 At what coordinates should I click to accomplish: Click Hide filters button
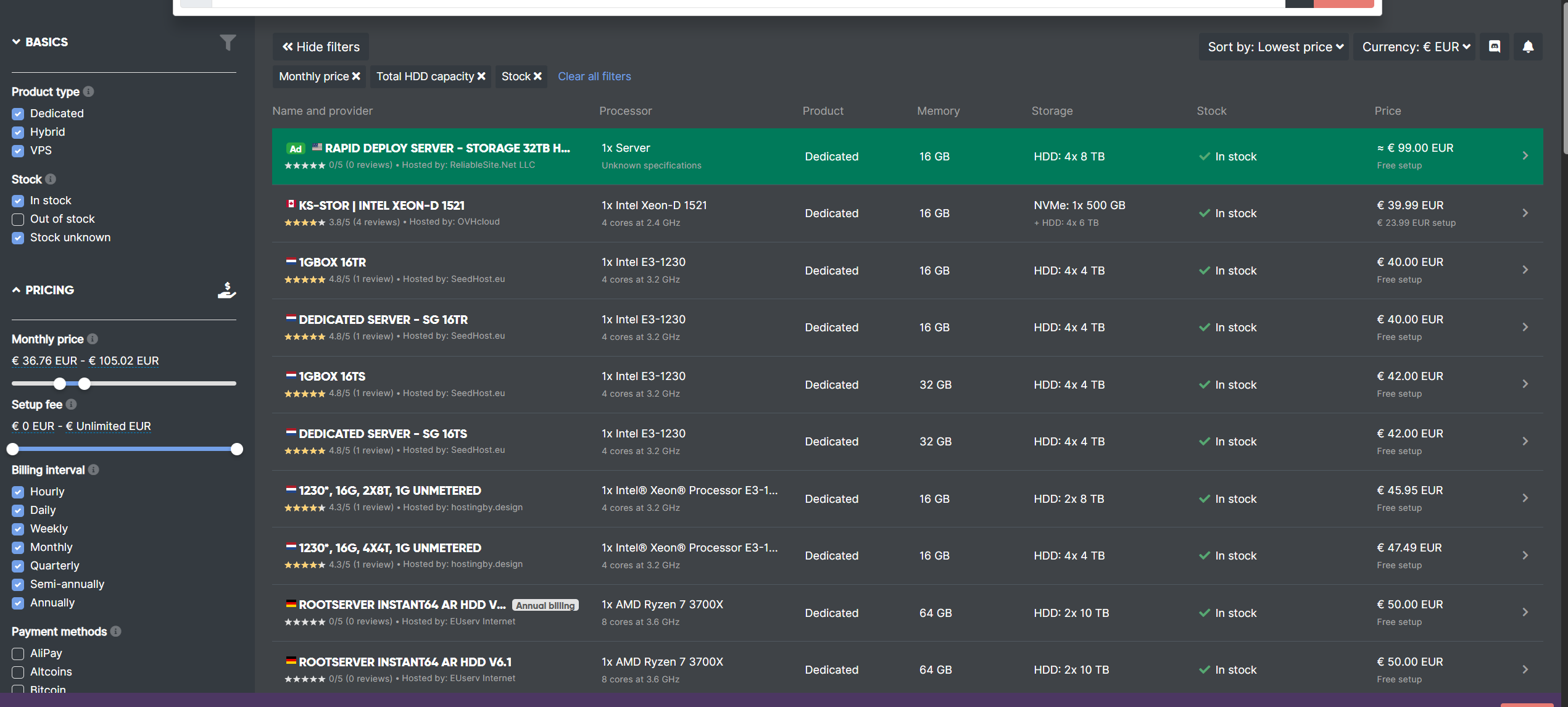321,47
